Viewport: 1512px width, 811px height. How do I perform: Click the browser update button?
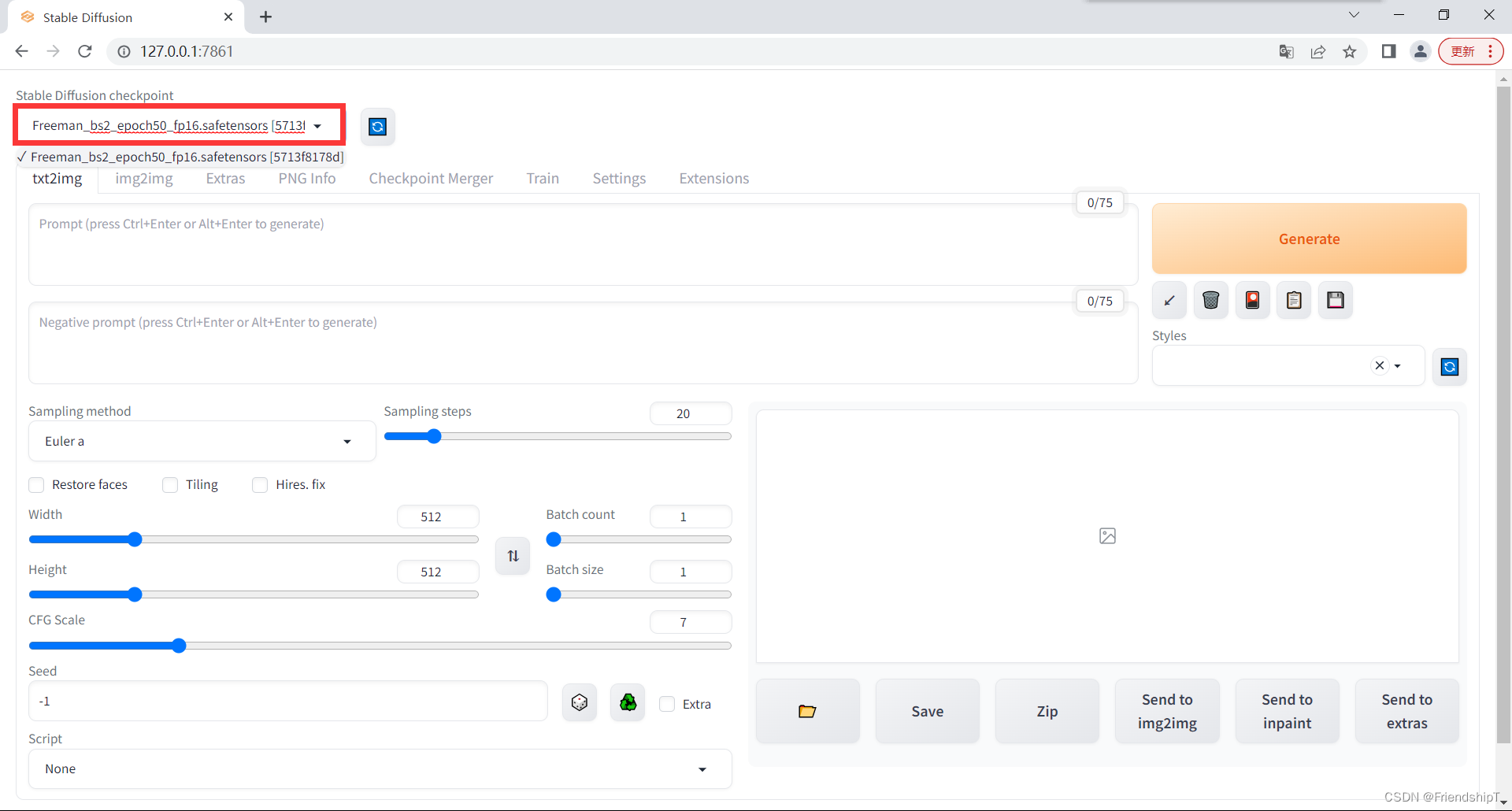click(1470, 51)
